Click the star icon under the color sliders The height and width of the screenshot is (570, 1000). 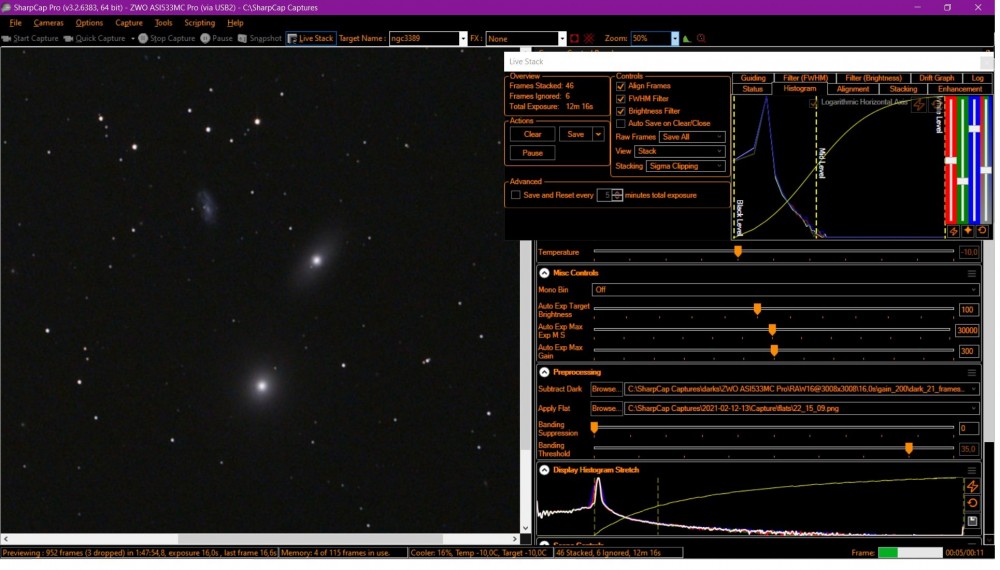(x=967, y=231)
